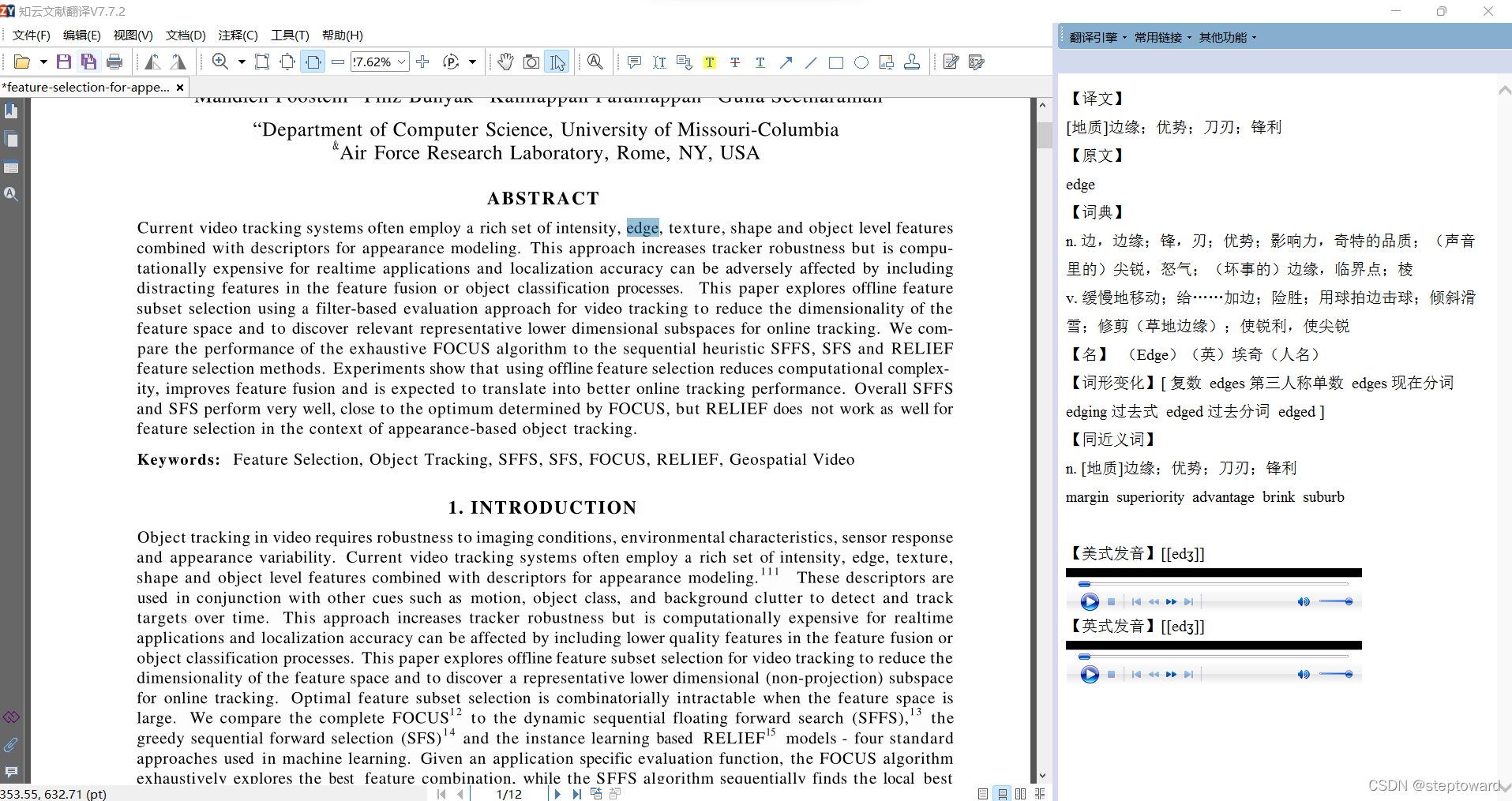
Task: Open the 文档(D) menu
Action: [x=186, y=36]
